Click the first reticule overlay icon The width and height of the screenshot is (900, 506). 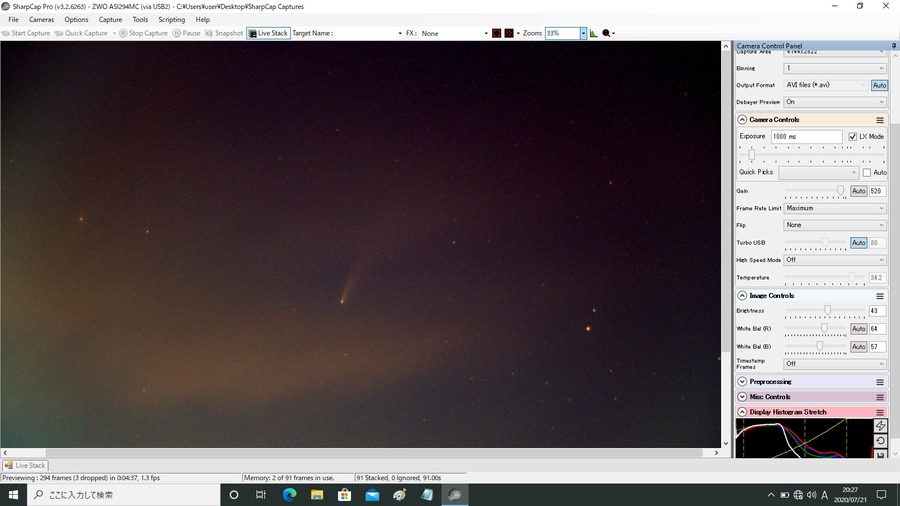tap(496, 33)
